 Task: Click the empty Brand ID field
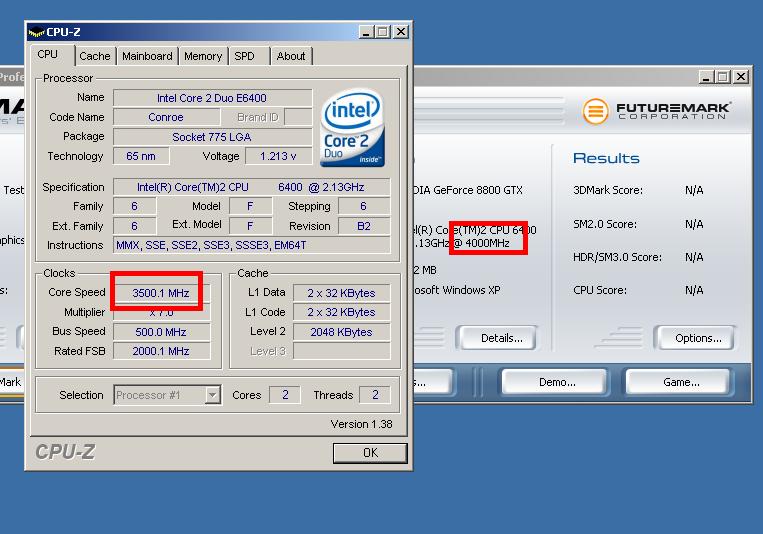click(x=298, y=117)
